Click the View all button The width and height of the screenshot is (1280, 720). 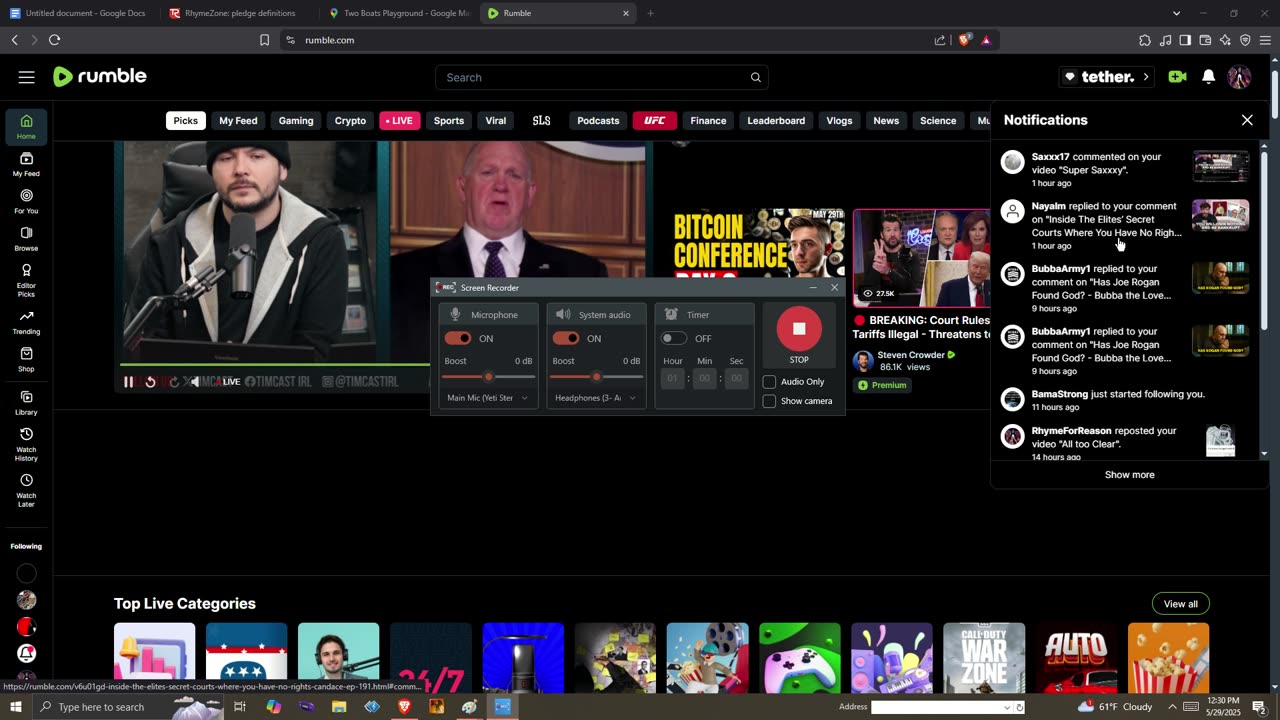pyautogui.click(x=1180, y=604)
